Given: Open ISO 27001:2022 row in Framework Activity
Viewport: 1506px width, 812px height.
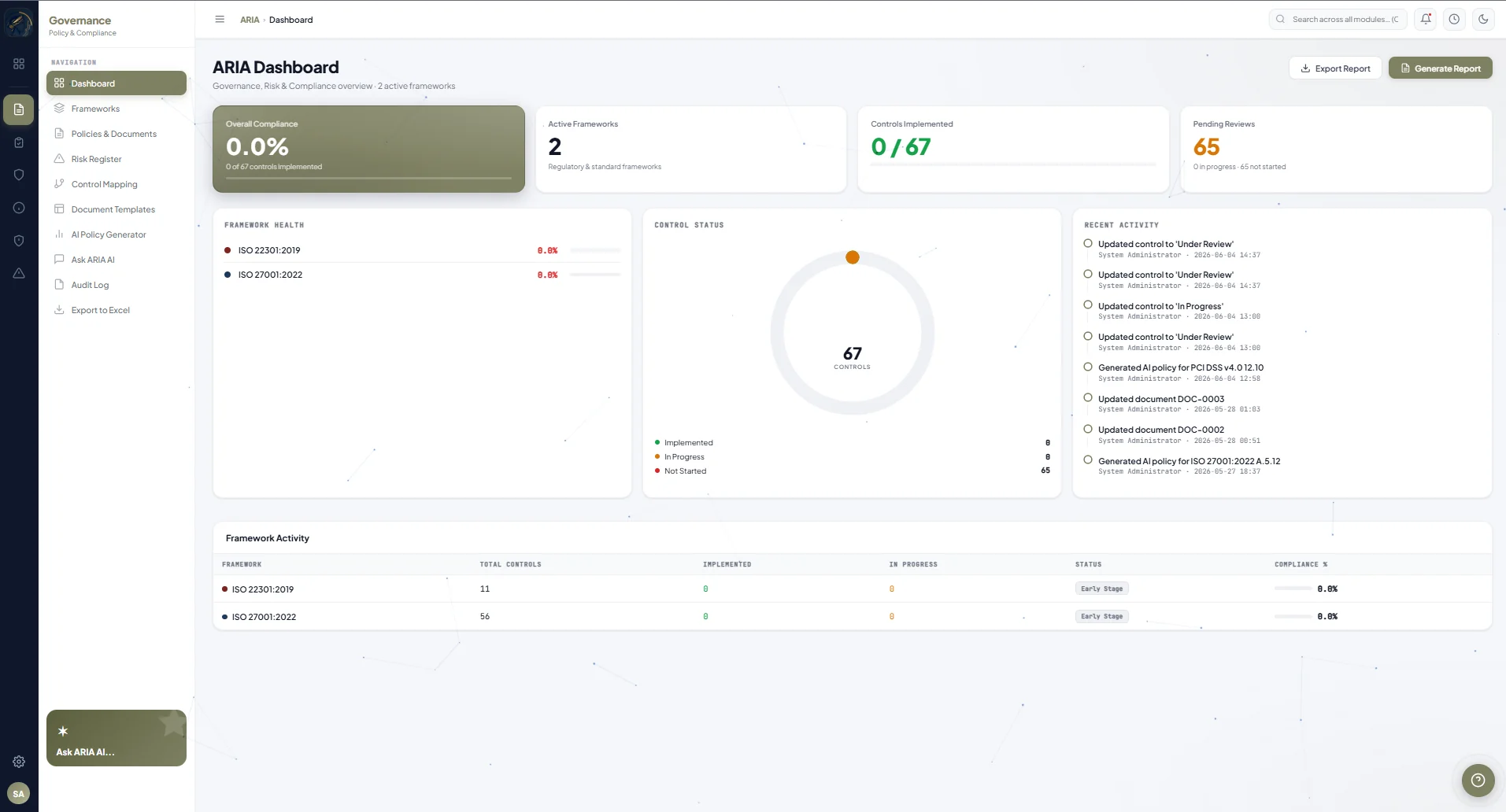Looking at the screenshot, I should pyautogui.click(x=852, y=617).
